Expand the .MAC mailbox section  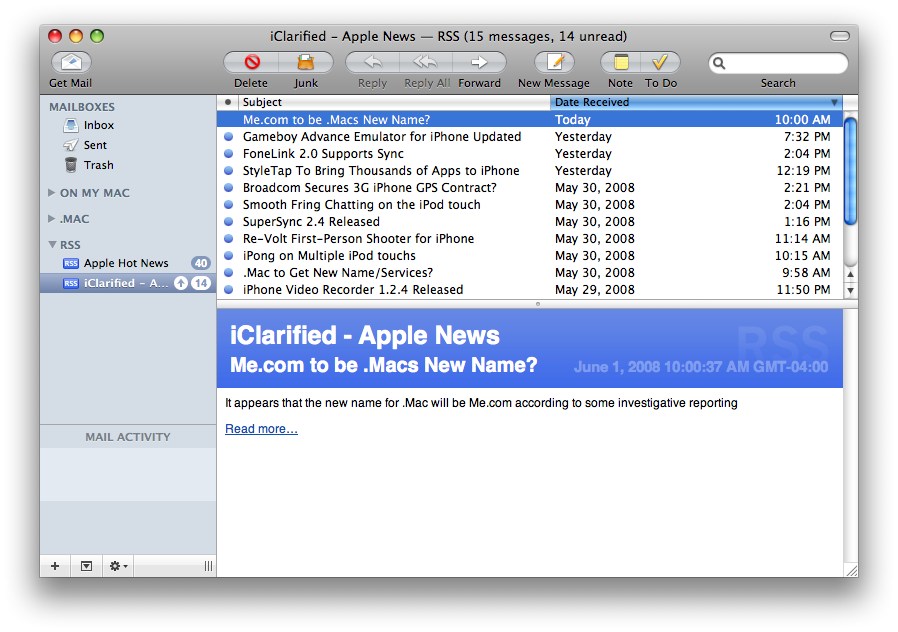coord(52,219)
